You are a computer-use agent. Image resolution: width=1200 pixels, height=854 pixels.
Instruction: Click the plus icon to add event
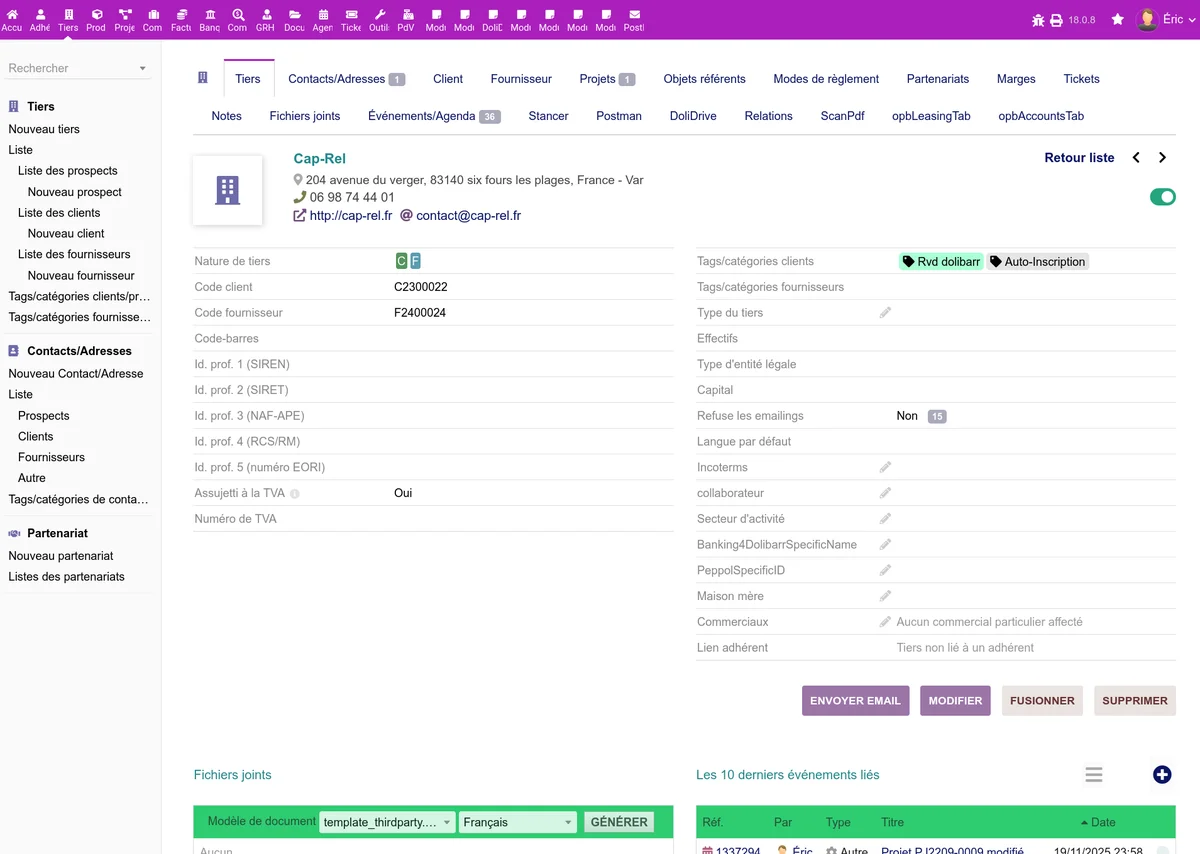[1162, 775]
